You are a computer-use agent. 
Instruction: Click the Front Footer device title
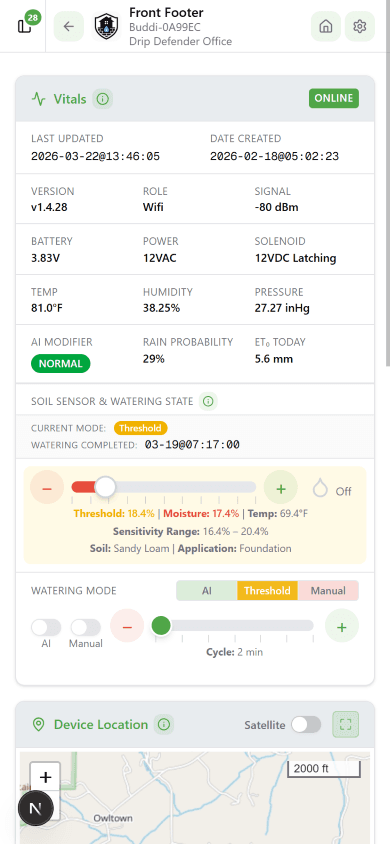click(x=166, y=12)
